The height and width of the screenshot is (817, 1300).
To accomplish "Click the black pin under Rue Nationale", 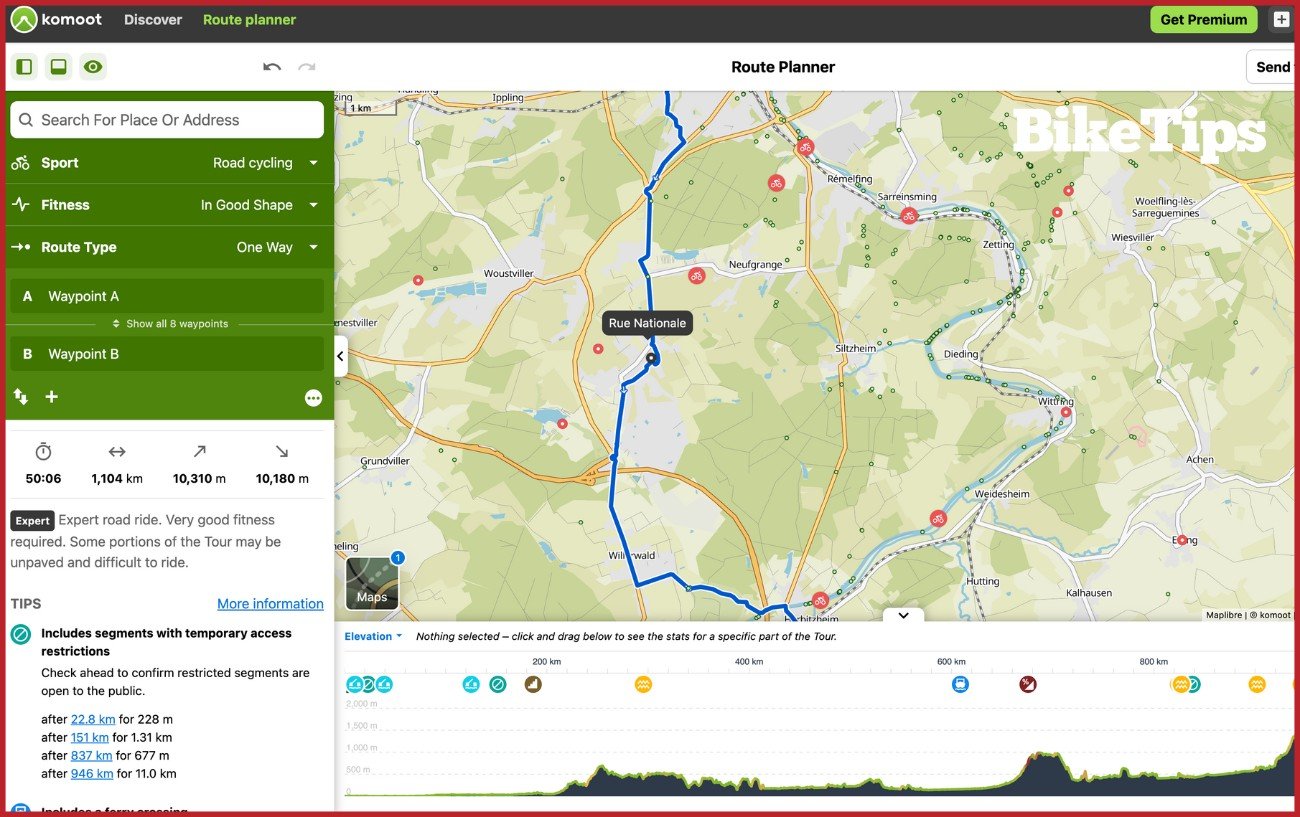I will click(651, 358).
